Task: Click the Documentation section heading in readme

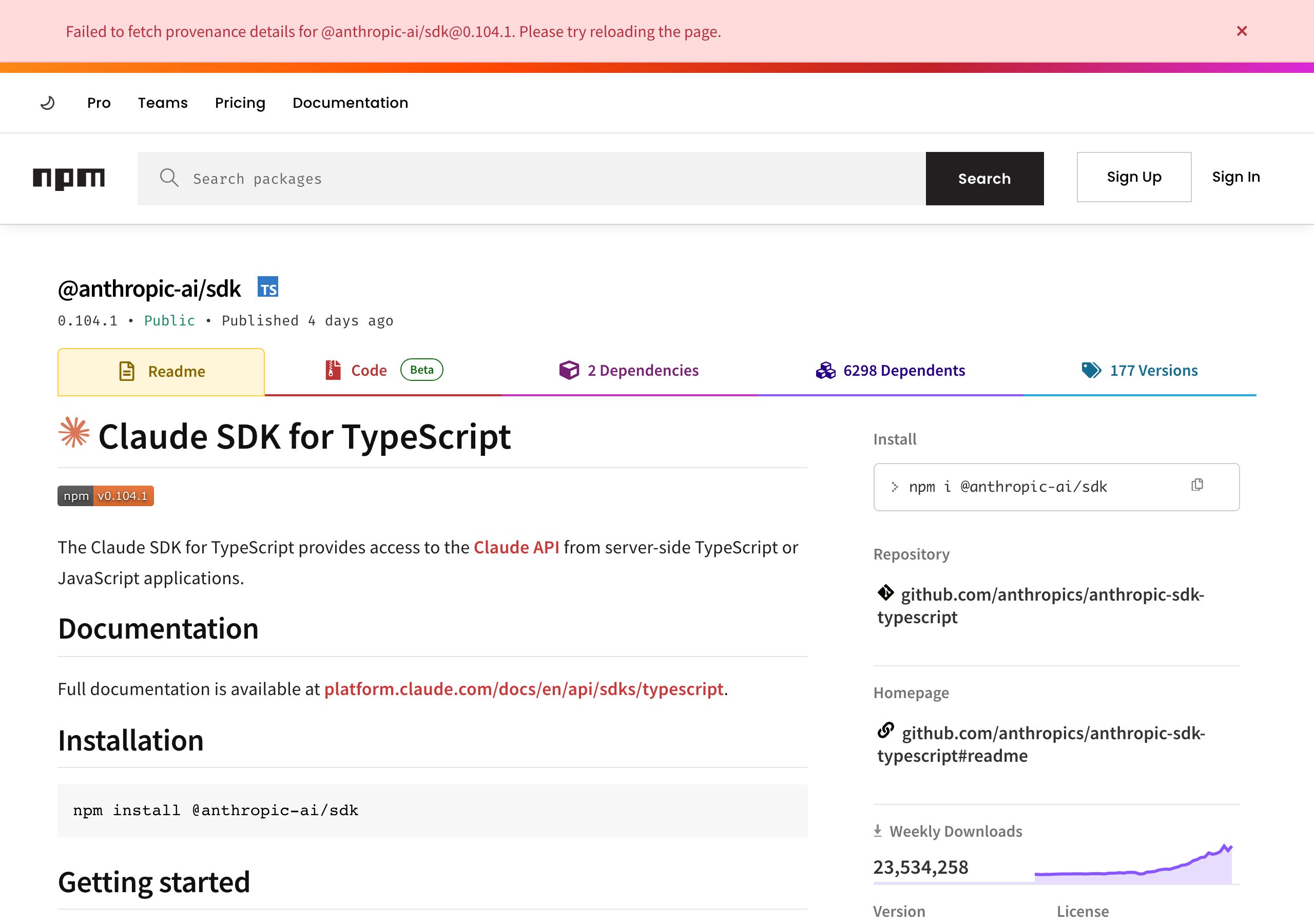Action: point(159,629)
